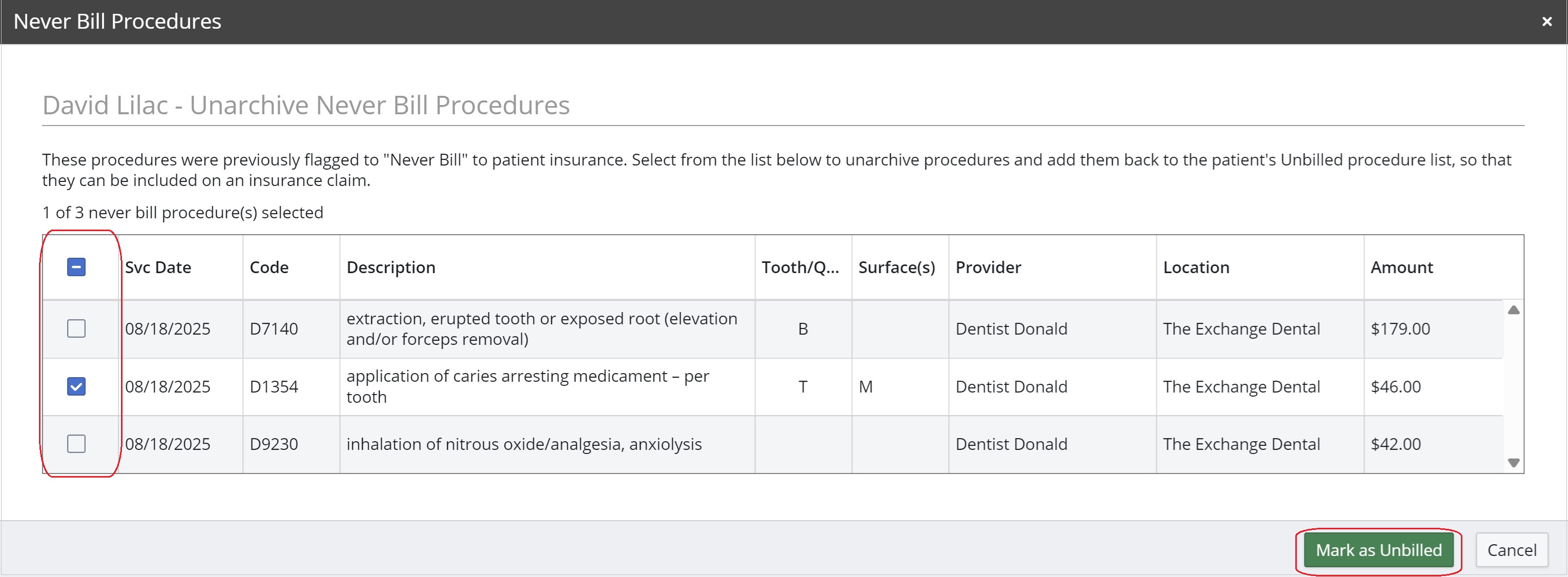Click the Cancel button
This screenshot has width=1568, height=577.
tap(1512, 550)
